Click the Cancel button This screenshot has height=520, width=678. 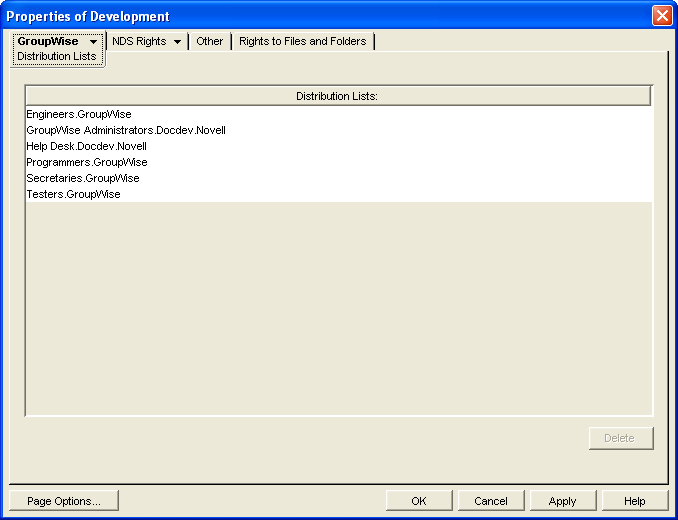(491, 501)
